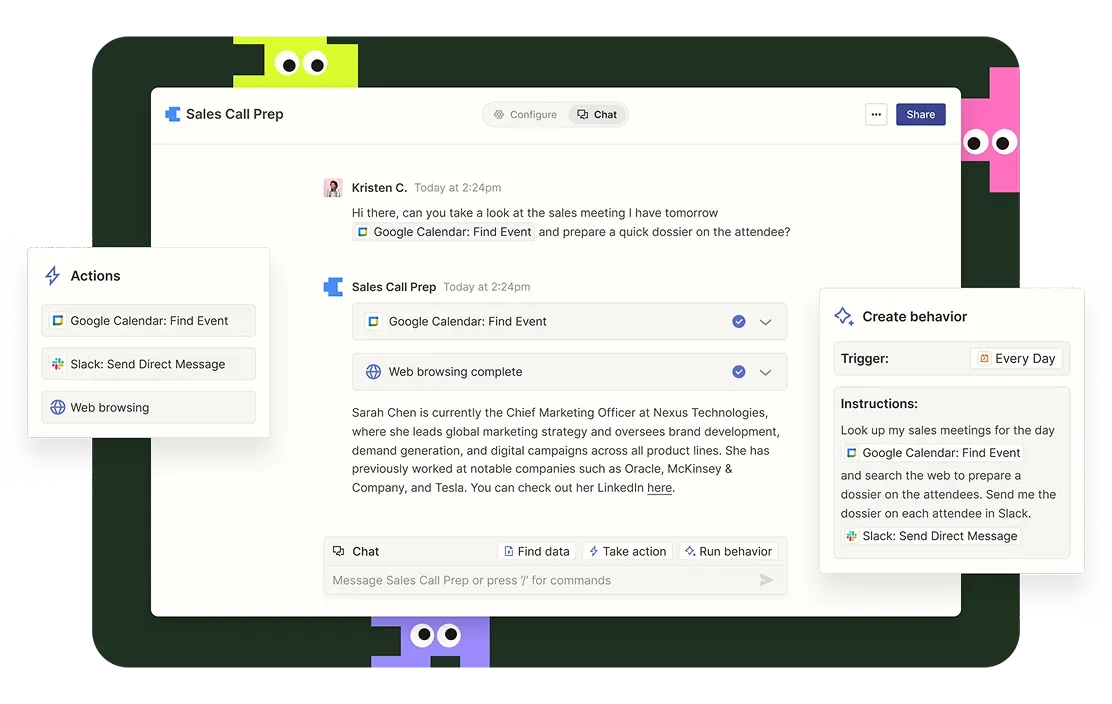Click the lightning bolt Actions icon

(x=53, y=276)
